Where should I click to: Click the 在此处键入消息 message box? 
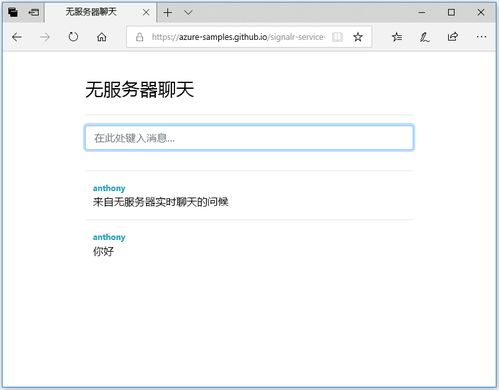coord(249,138)
